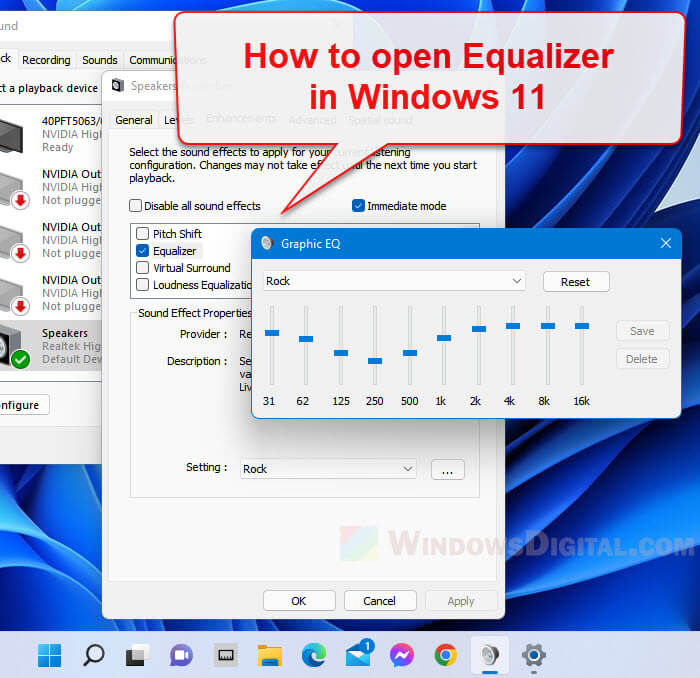This screenshot has width=700, height=678.
Task: Open Mail app with notification badge
Action: pos(359,653)
